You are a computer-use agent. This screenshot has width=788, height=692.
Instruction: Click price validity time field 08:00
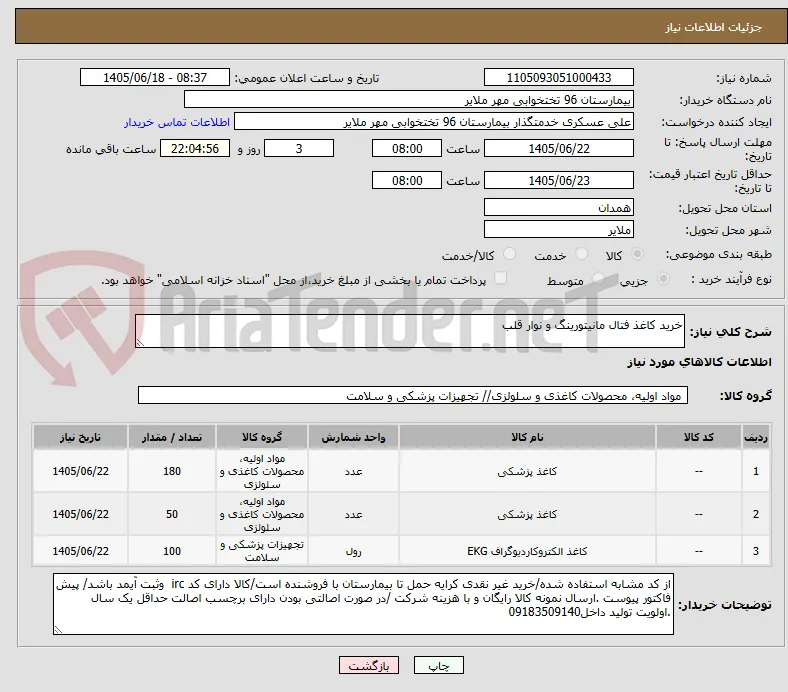(407, 180)
